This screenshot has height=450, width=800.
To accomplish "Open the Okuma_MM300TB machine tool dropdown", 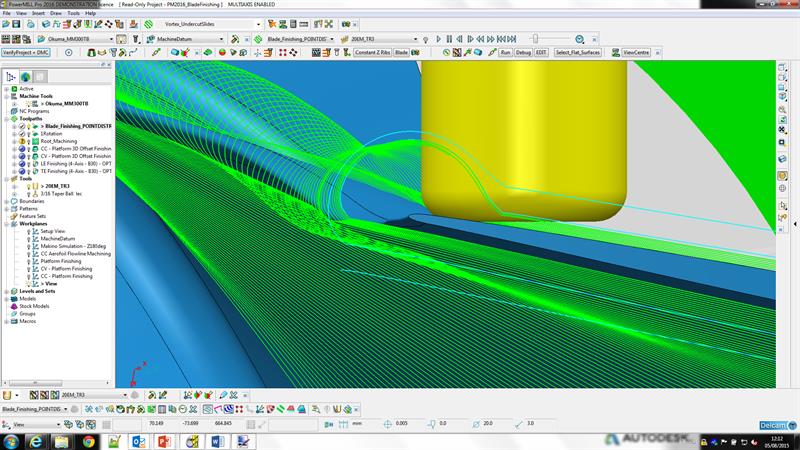I will pos(111,39).
